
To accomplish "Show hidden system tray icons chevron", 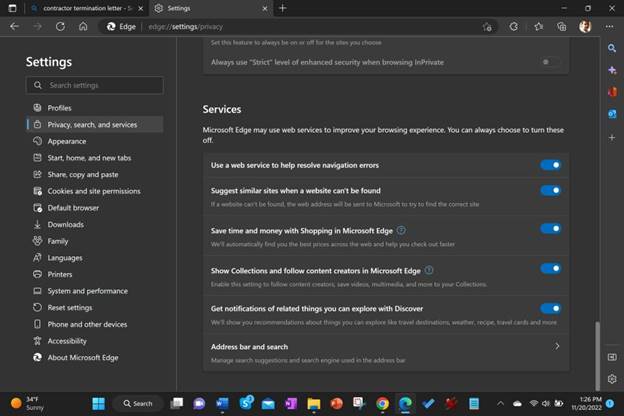I will click(500, 404).
